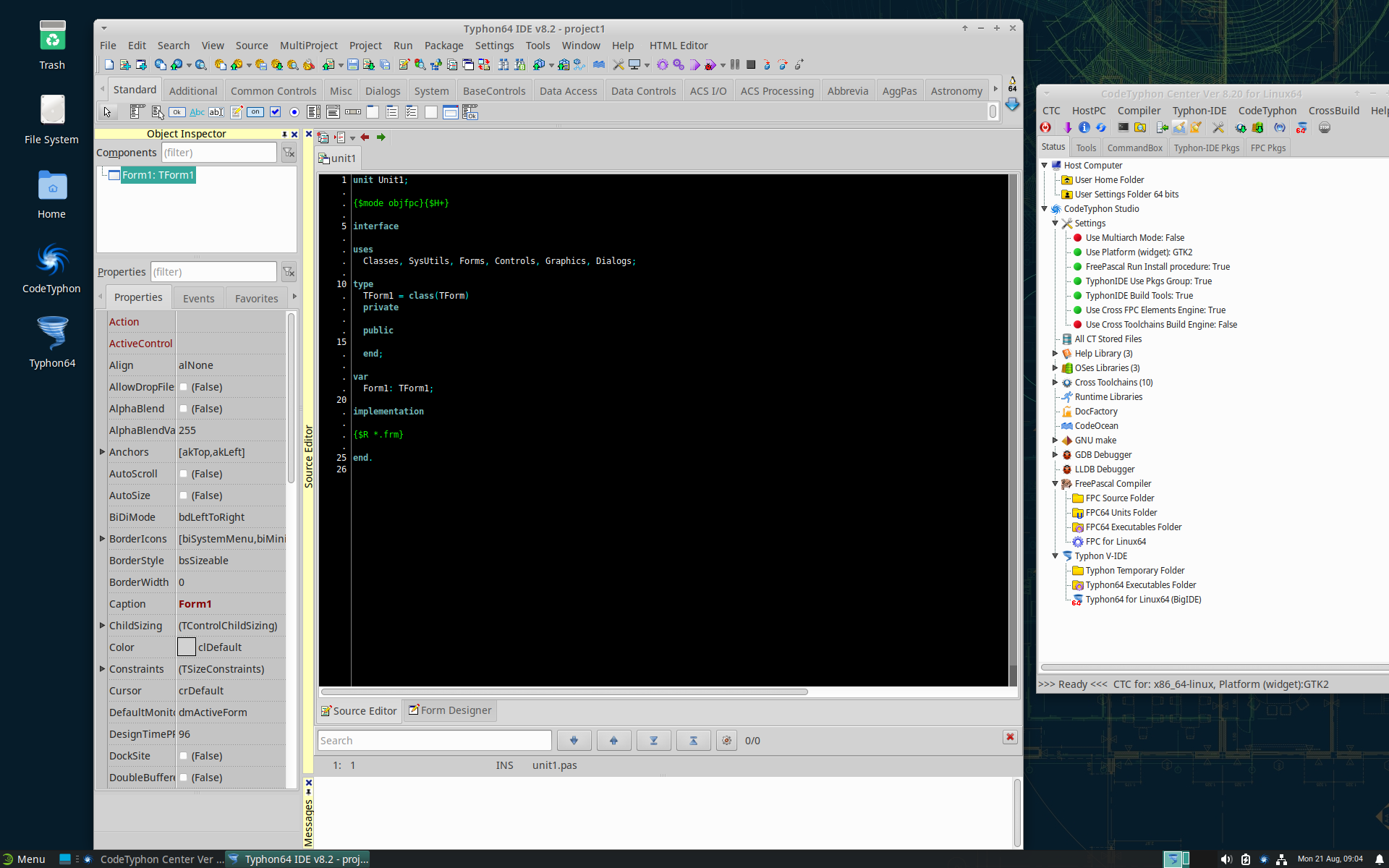Select the TLabel 'Abc' component icon
This screenshot has height=868, width=1389.
pos(197,112)
